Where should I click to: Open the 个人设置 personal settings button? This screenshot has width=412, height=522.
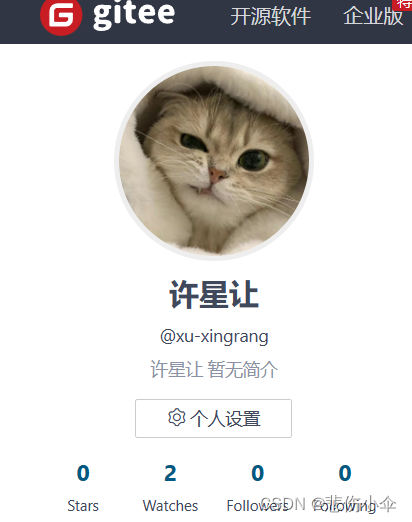213,418
